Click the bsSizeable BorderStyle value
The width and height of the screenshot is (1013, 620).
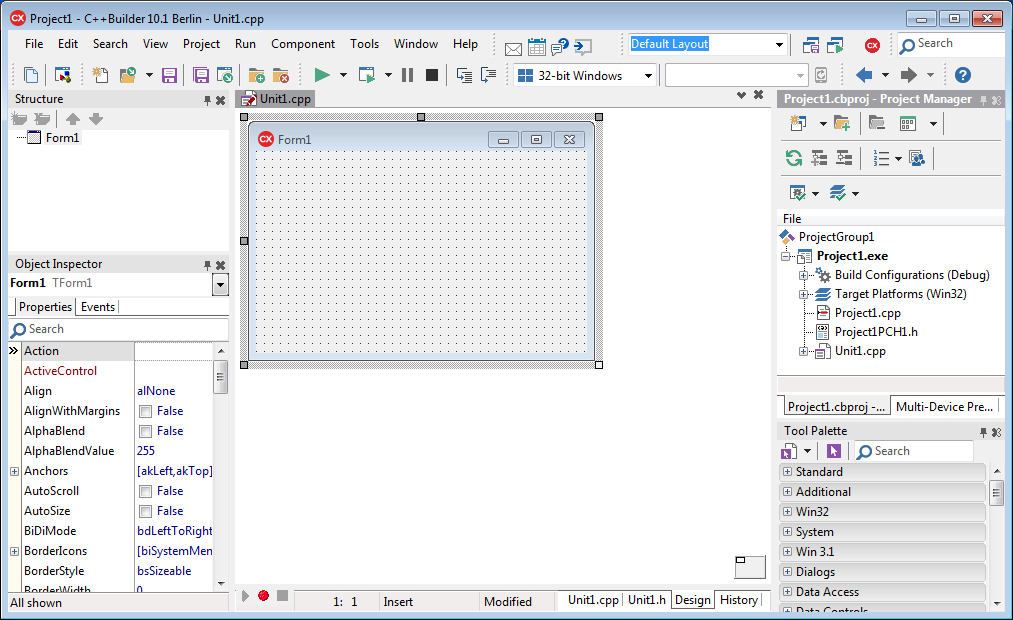tap(164, 571)
